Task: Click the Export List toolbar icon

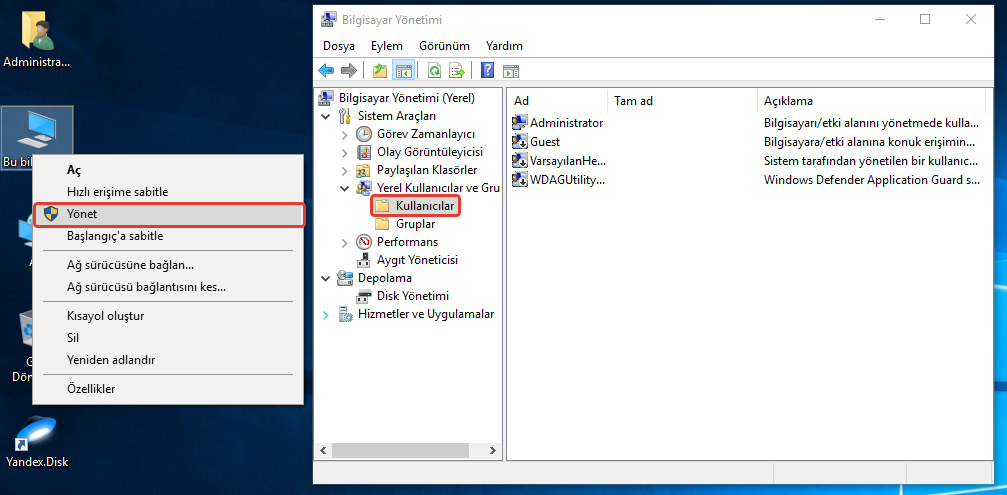Action: pyautogui.click(x=456, y=70)
